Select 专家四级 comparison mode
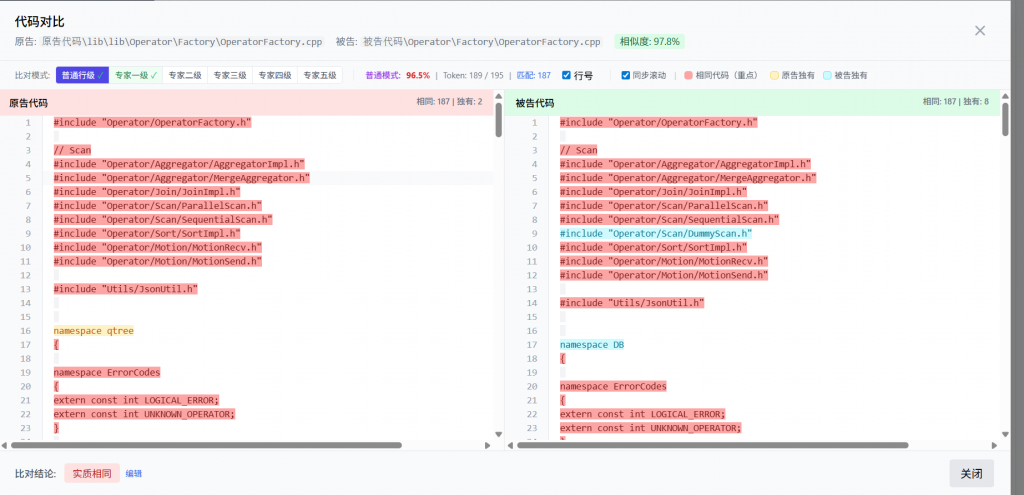 (275, 75)
